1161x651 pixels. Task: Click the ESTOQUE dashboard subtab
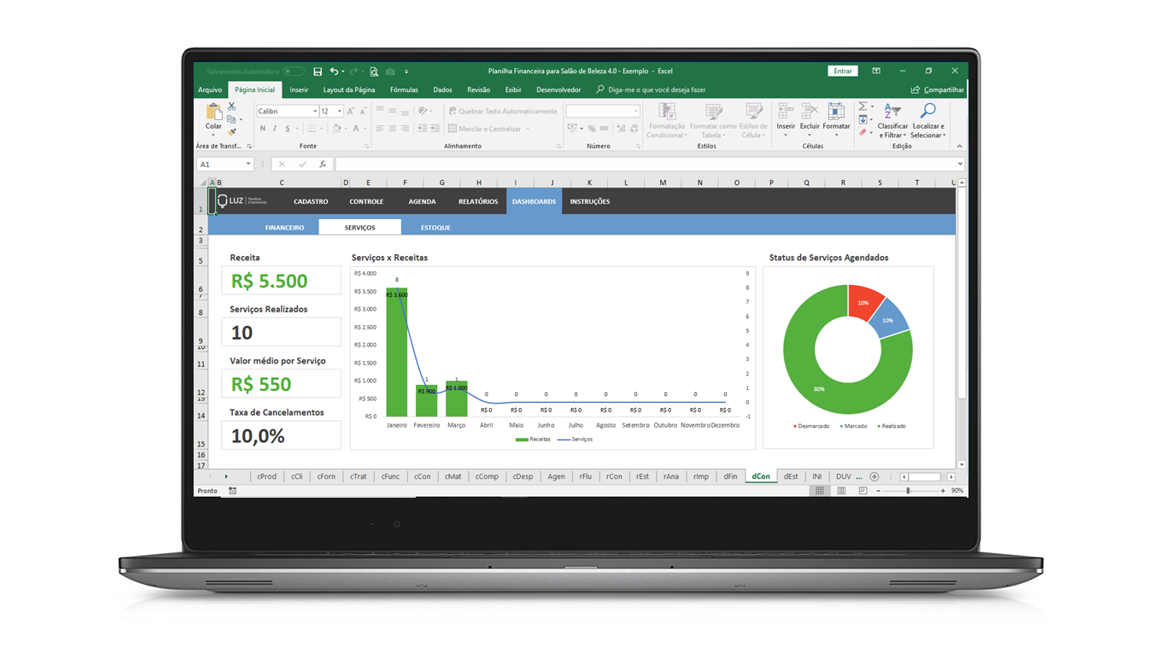pyautogui.click(x=435, y=227)
